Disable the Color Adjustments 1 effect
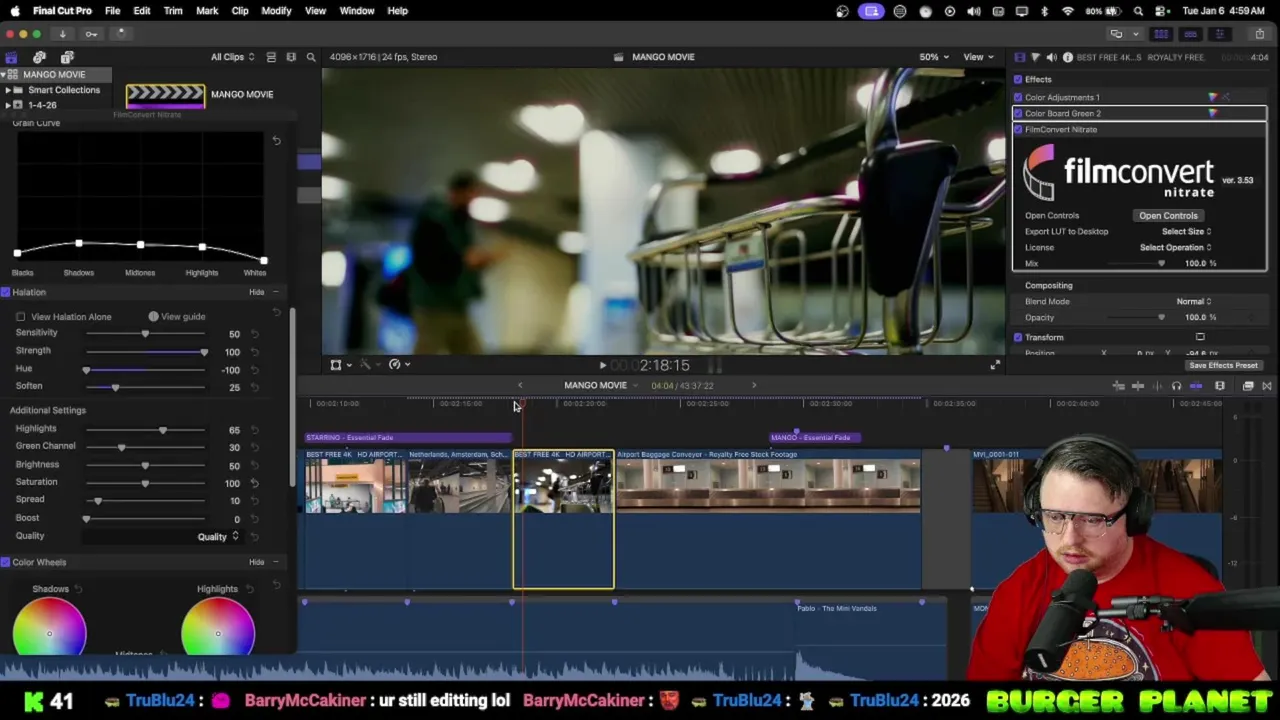Screen dimensions: 1280x720 pos(1018,97)
